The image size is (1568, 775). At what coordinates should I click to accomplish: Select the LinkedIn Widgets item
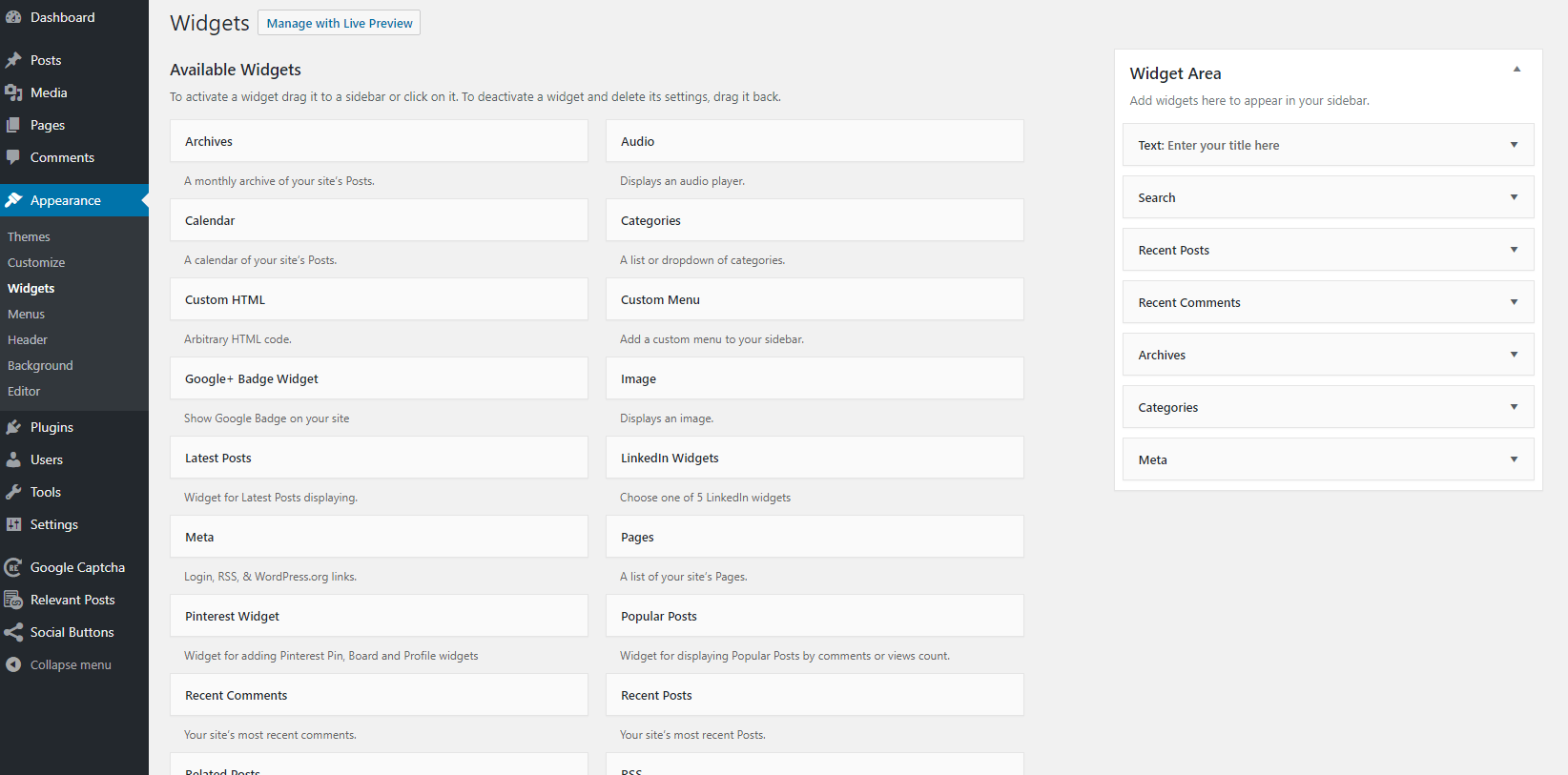click(x=815, y=458)
